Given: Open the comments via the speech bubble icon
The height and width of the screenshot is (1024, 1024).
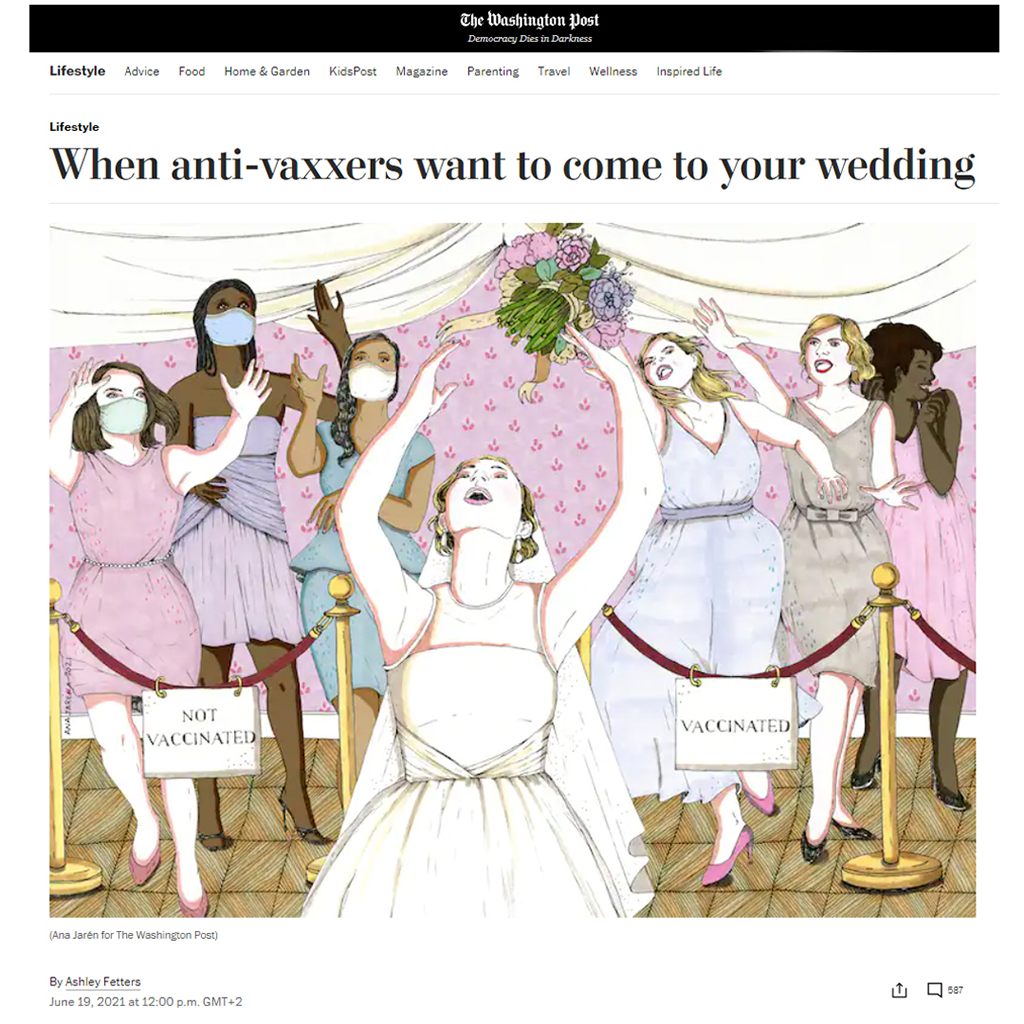Looking at the screenshot, I should [x=935, y=990].
